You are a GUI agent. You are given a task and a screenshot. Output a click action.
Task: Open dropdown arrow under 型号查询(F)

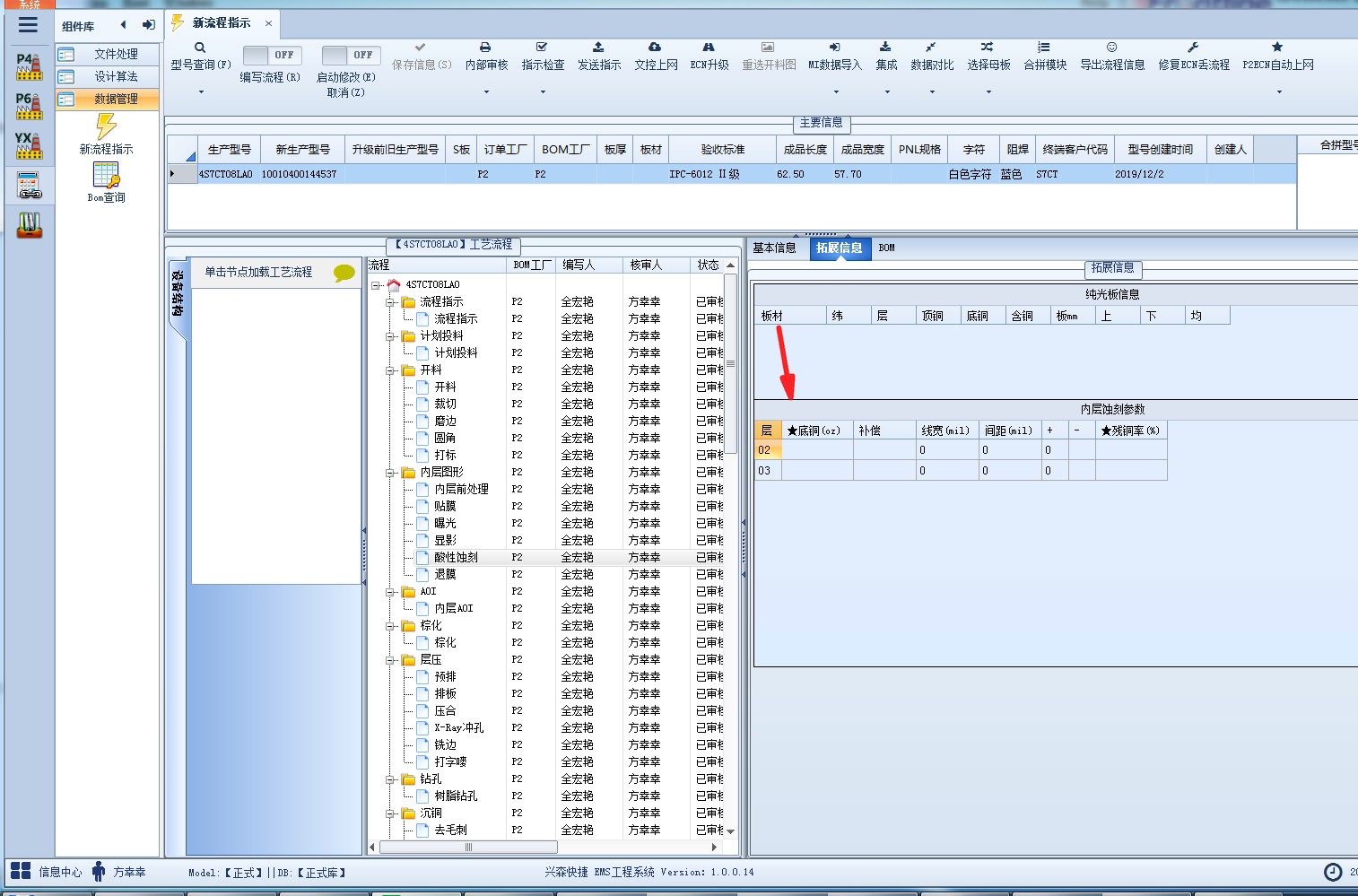[201, 91]
